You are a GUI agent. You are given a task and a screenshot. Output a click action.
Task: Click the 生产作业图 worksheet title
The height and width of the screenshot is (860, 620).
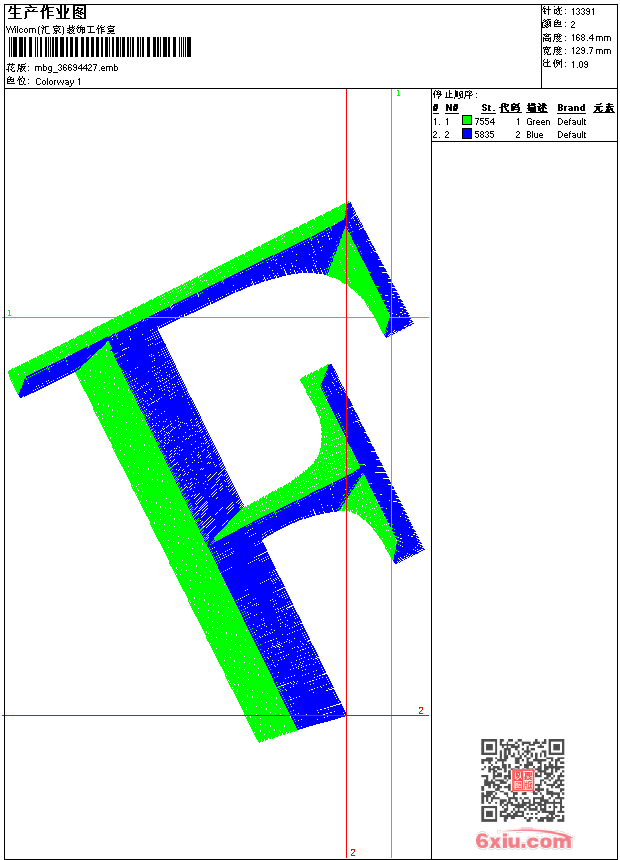click(47, 12)
